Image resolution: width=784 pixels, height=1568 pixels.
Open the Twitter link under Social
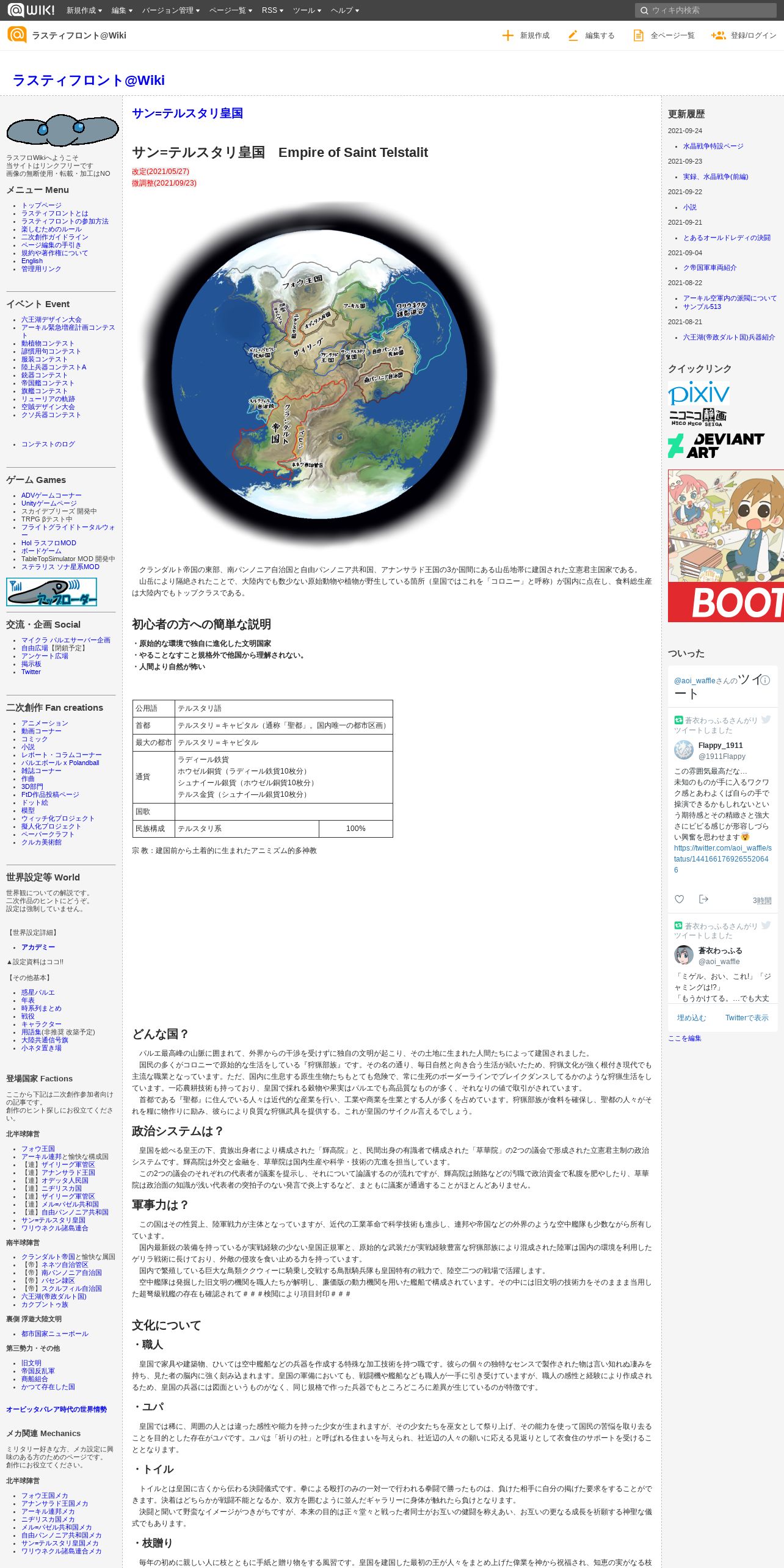(31, 672)
